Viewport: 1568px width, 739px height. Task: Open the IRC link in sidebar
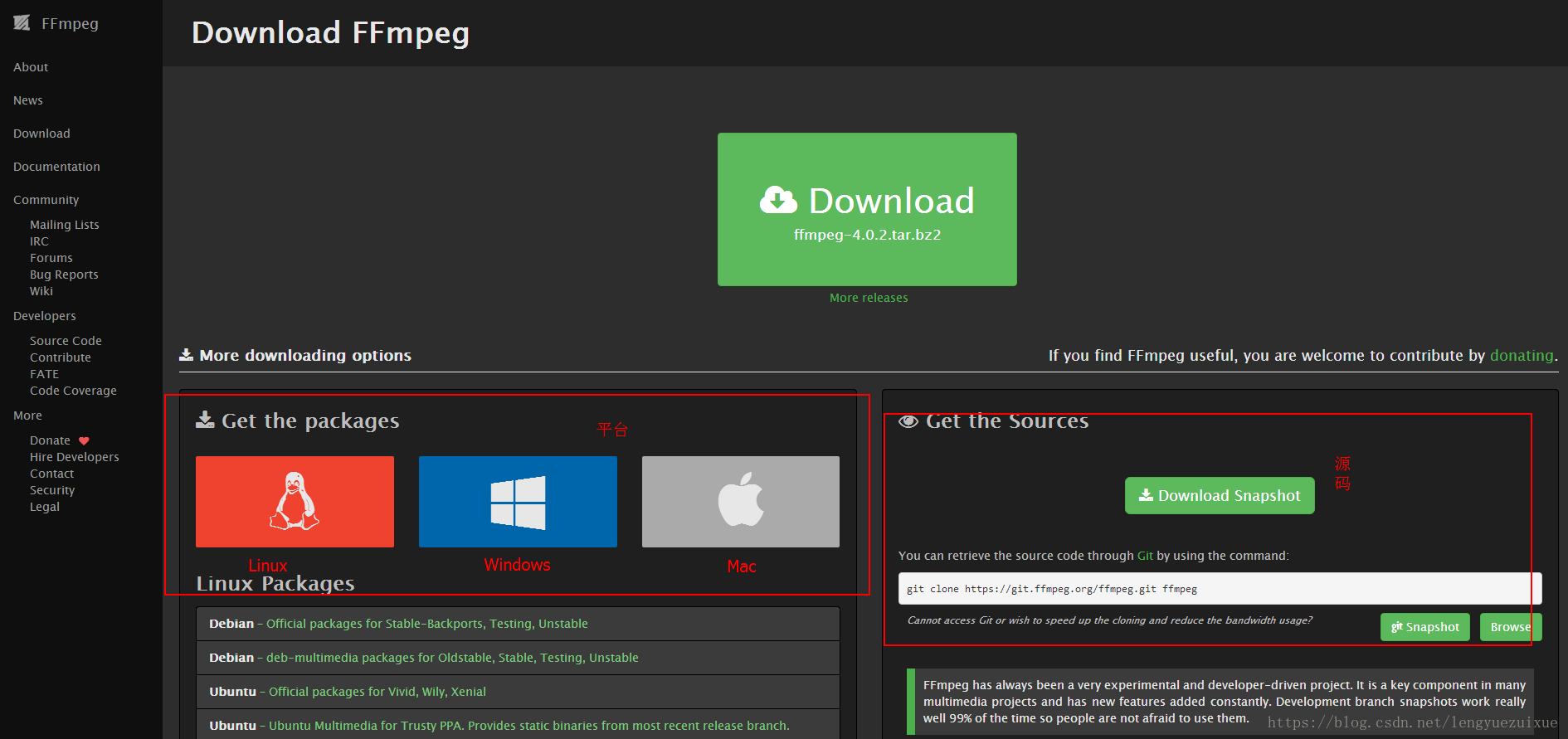coord(39,241)
